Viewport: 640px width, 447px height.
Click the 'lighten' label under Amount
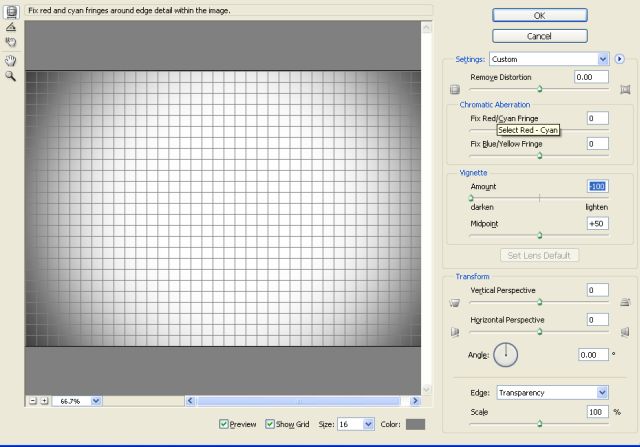[597, 207]
